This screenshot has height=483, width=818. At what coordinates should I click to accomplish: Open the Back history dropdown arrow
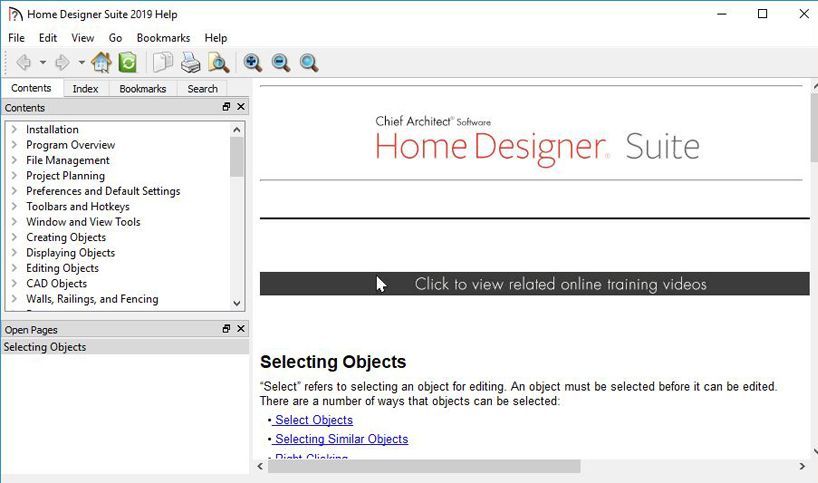pyautogui.click(x=43, y=63)
